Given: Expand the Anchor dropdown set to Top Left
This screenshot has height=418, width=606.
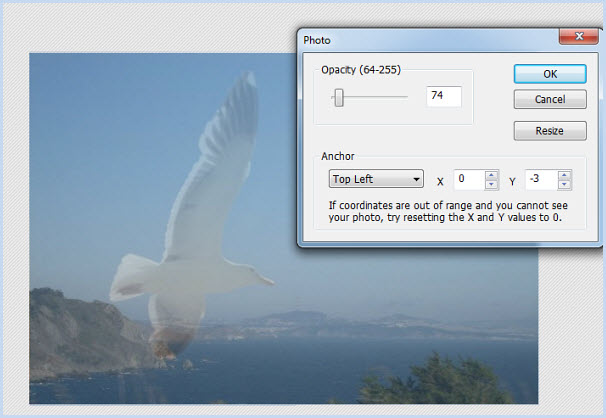Looking at the screenshot, I should [376, 179].
